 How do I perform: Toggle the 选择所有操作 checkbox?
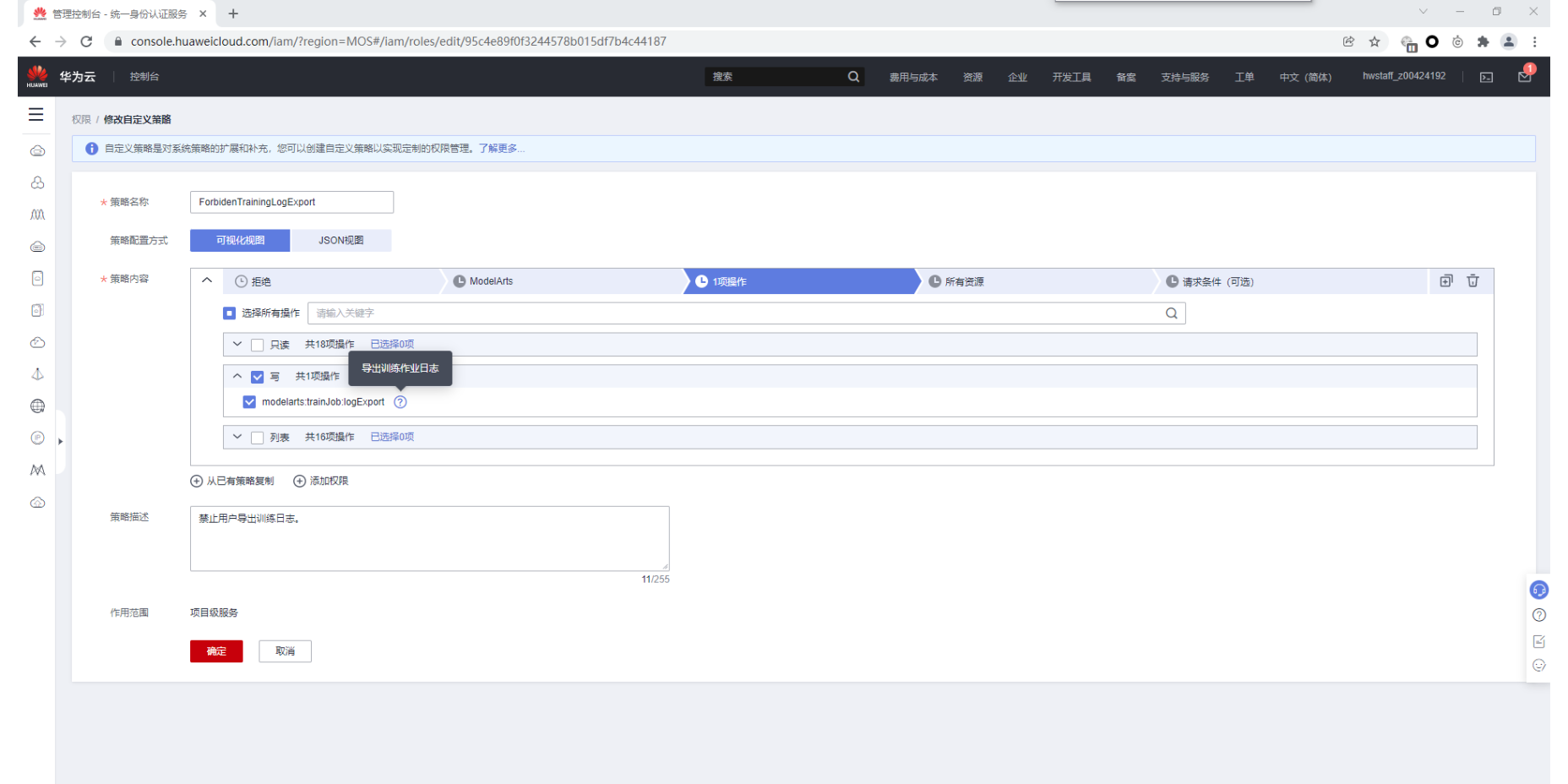pyautogui.click(x=229, y=313)
